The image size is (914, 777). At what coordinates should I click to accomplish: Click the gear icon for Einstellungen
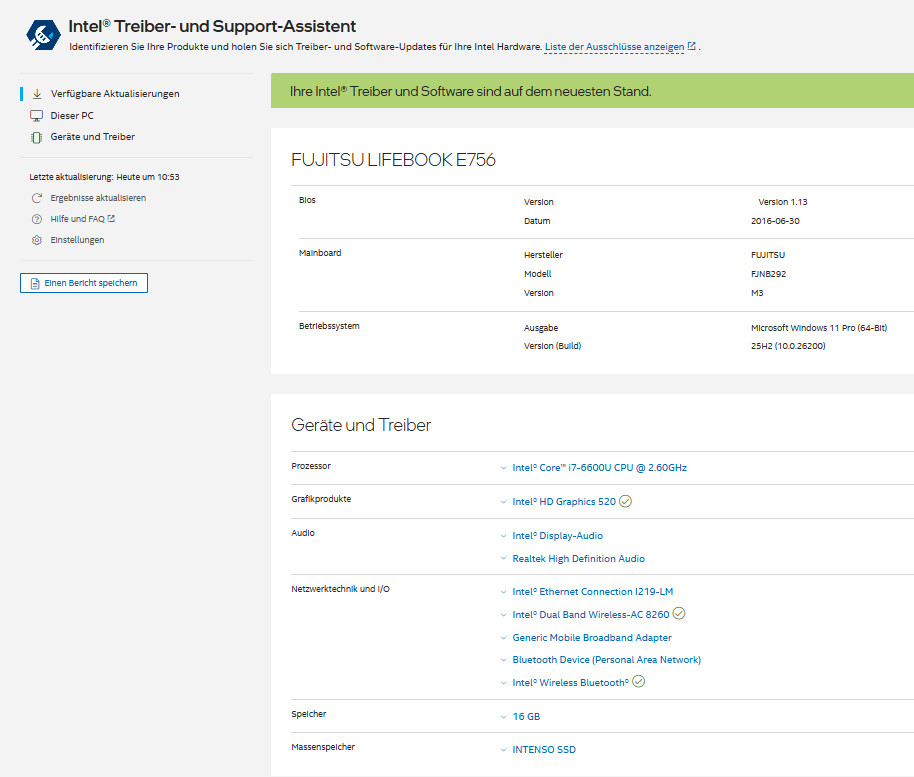pyautogui.click(x=37, y=240)
